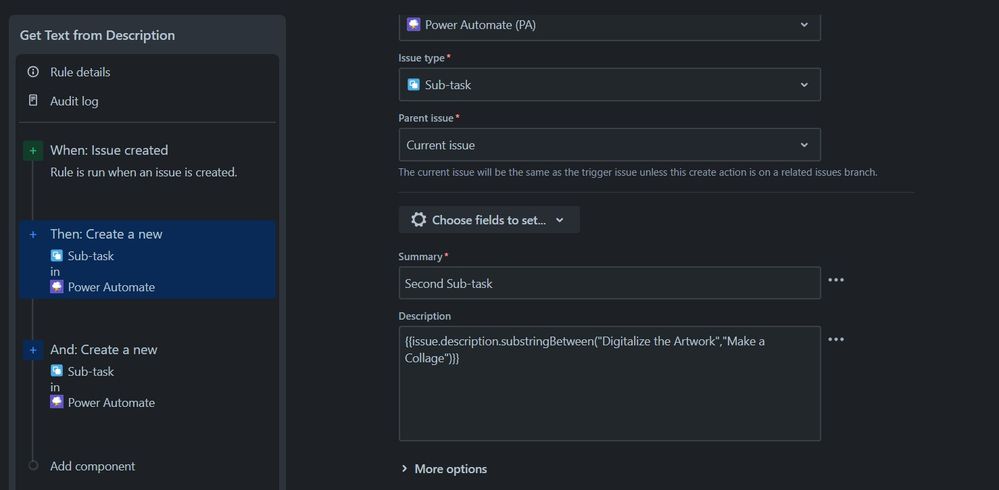Open the Parent issue Current issue dropdown
Image resolution: width=999 pixels, height=490 pixels.
[x=610, y=145]
